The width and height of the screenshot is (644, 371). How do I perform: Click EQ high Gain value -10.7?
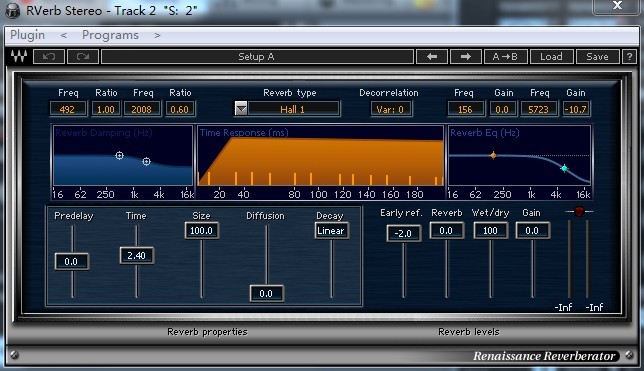(x=576, y=109)
